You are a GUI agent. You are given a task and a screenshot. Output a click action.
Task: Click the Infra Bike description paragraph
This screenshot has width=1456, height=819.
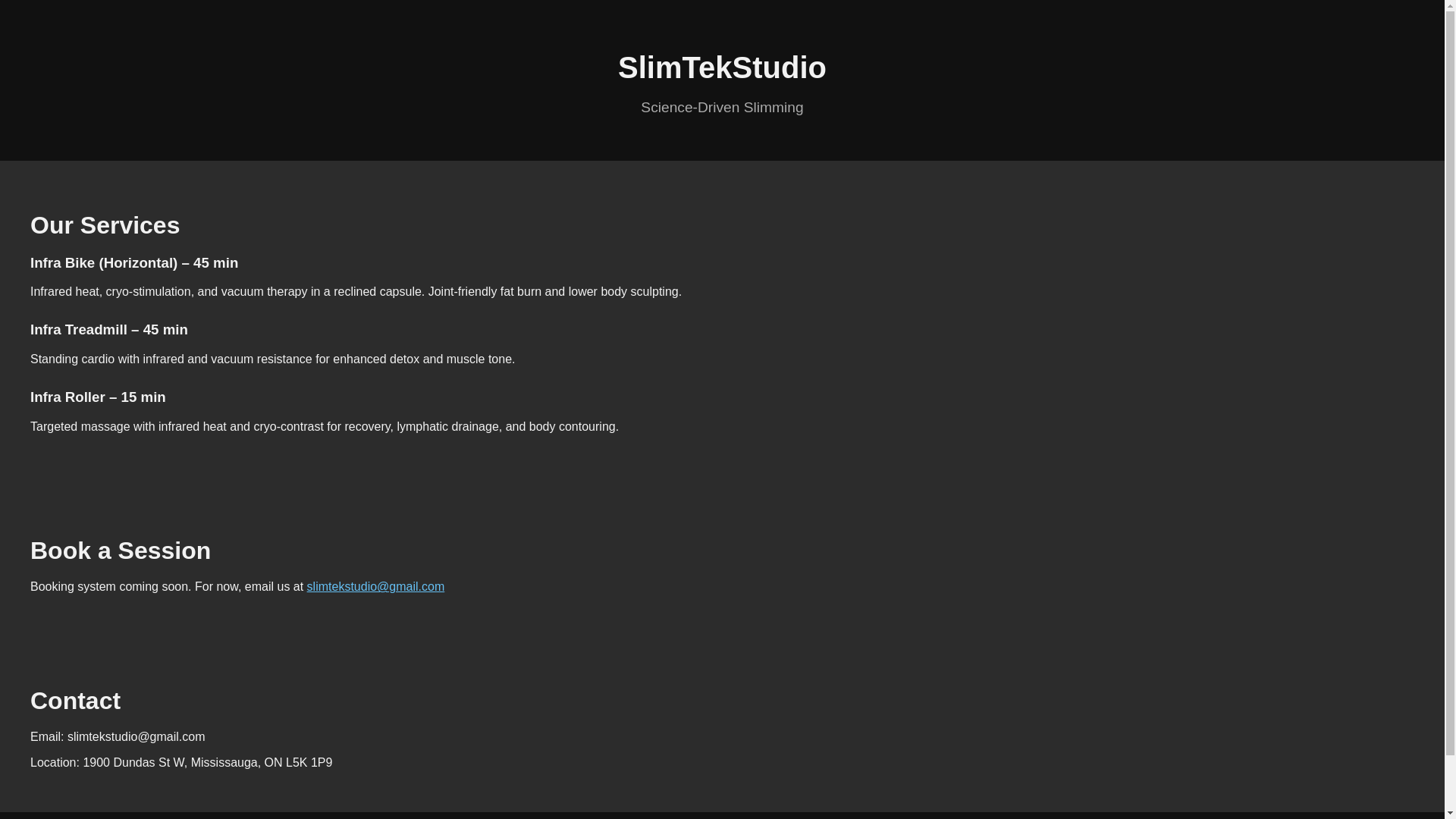pos(356,291)
